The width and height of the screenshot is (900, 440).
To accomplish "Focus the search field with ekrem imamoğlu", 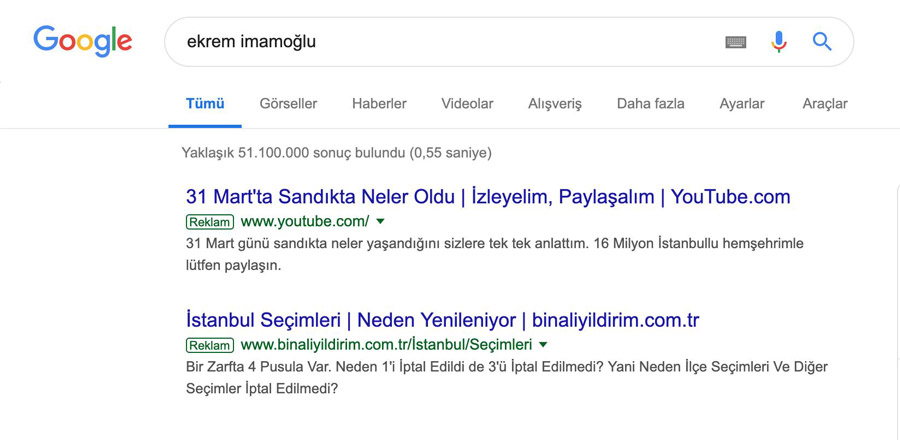I will pyautogui.click(x=442, y=42).
